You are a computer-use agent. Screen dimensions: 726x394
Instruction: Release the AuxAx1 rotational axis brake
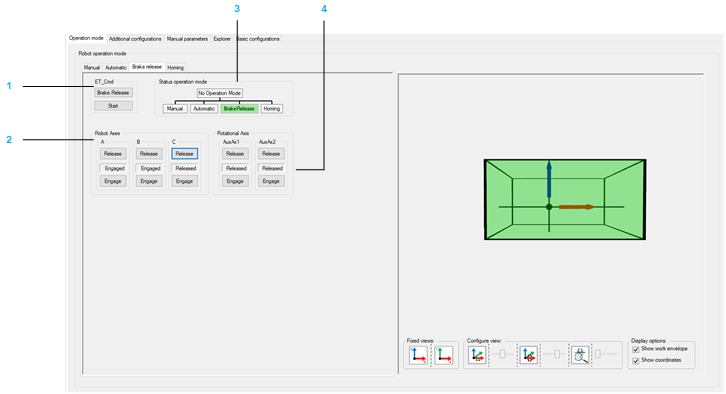tap(235, 154)
